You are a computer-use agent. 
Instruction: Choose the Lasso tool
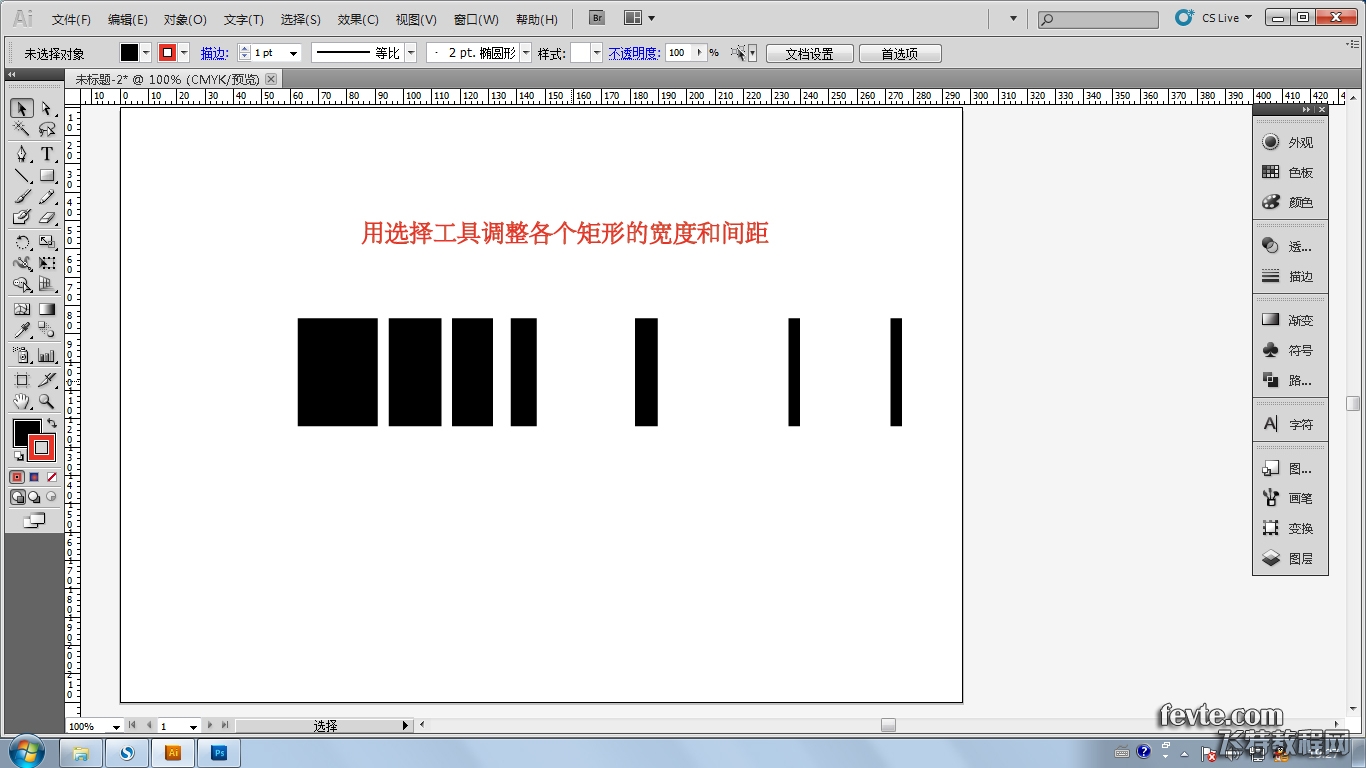[46, 130]
